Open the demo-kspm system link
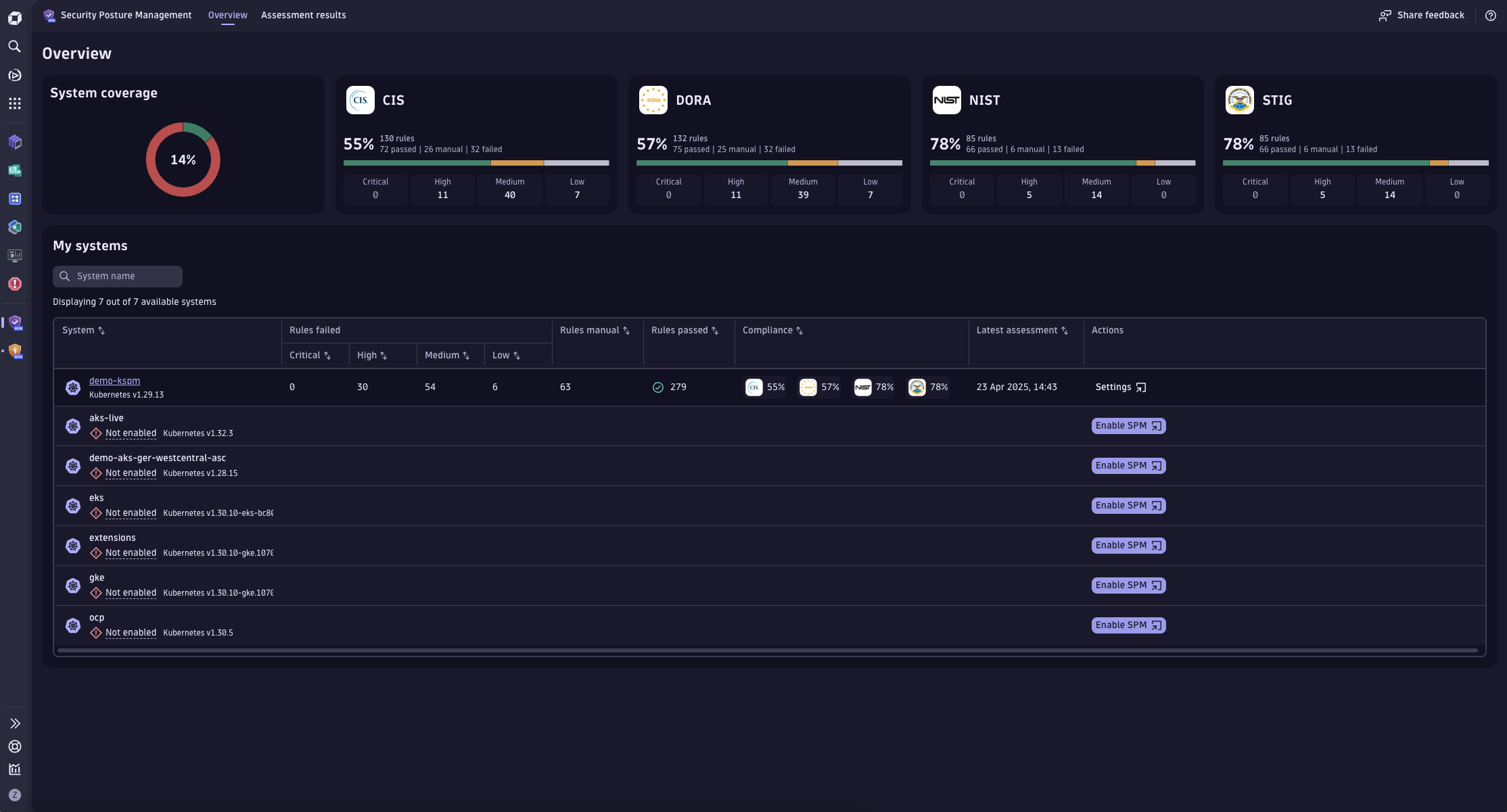Viewport: 1507px width, 812px height. click(x=114, y=381)
